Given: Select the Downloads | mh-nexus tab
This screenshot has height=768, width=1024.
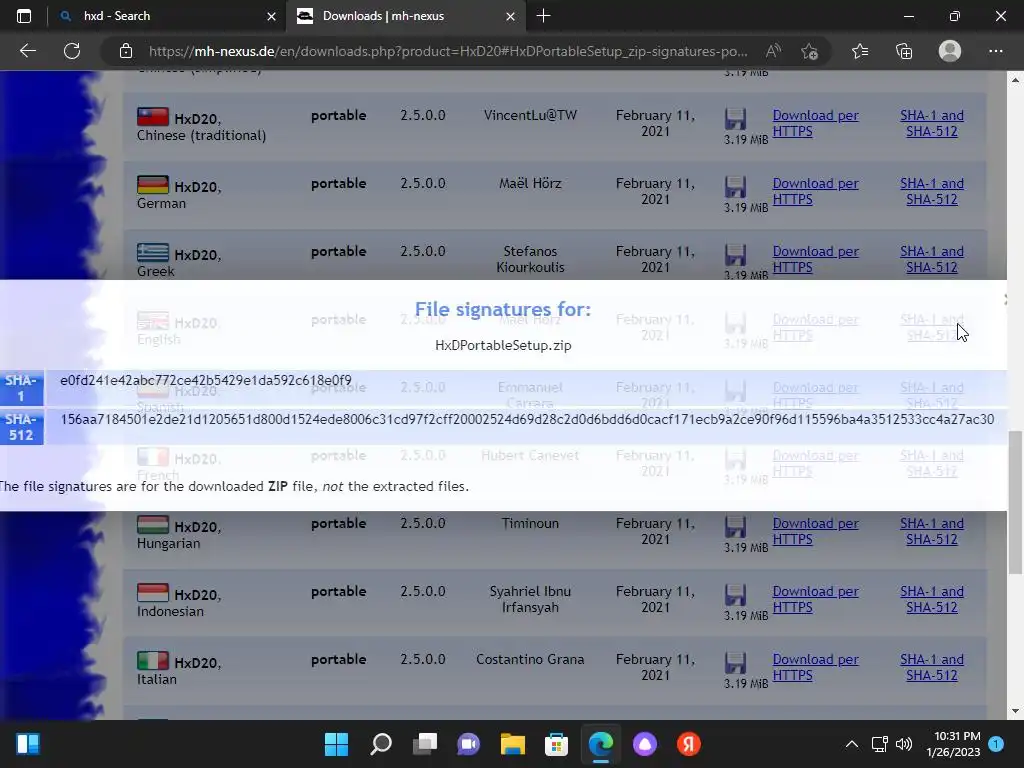Looking at the screenshot, I should (x=405, y=16).
